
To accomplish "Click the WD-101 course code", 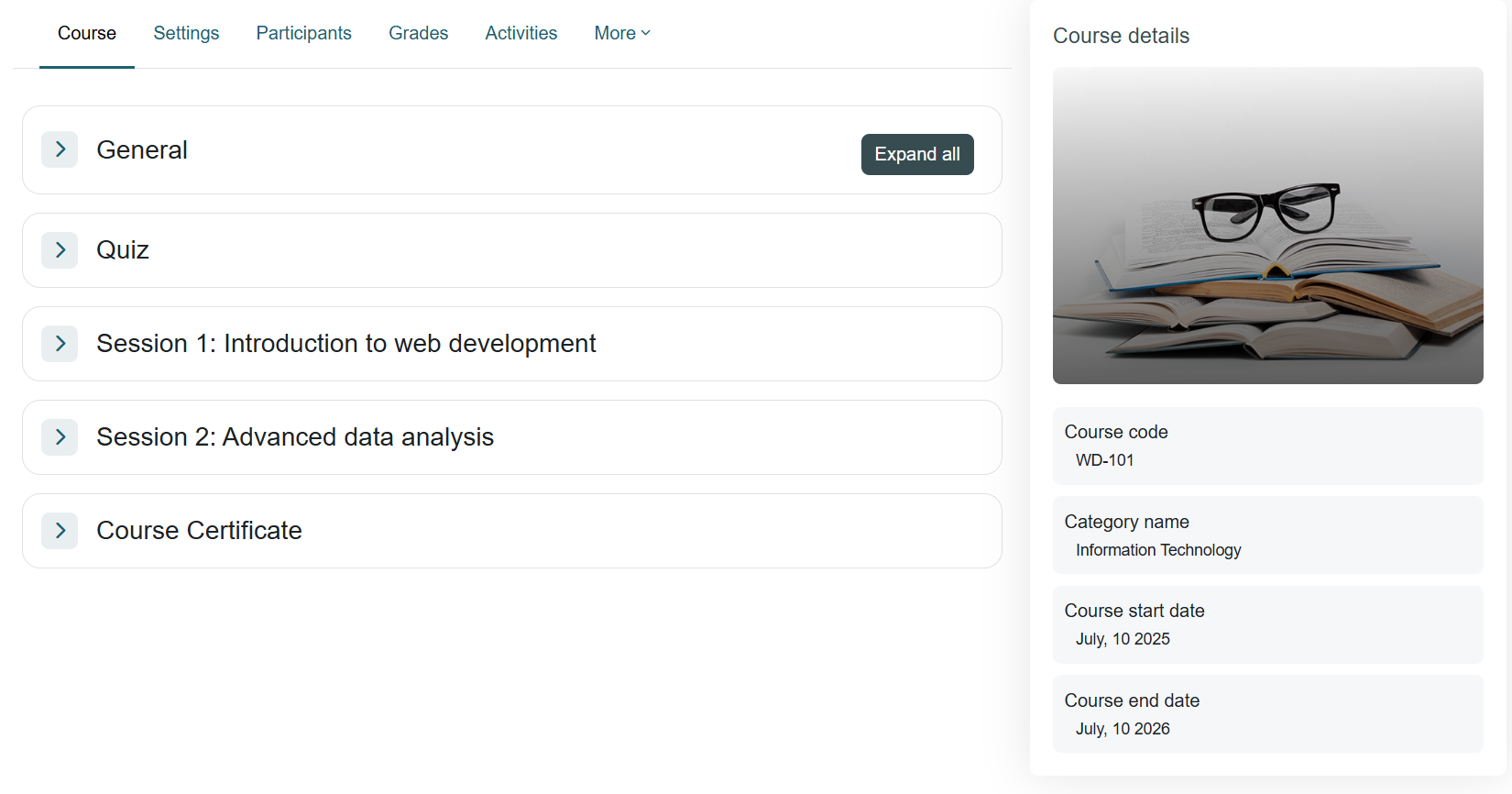I will pyautogui.click(x=1104, y=460).
